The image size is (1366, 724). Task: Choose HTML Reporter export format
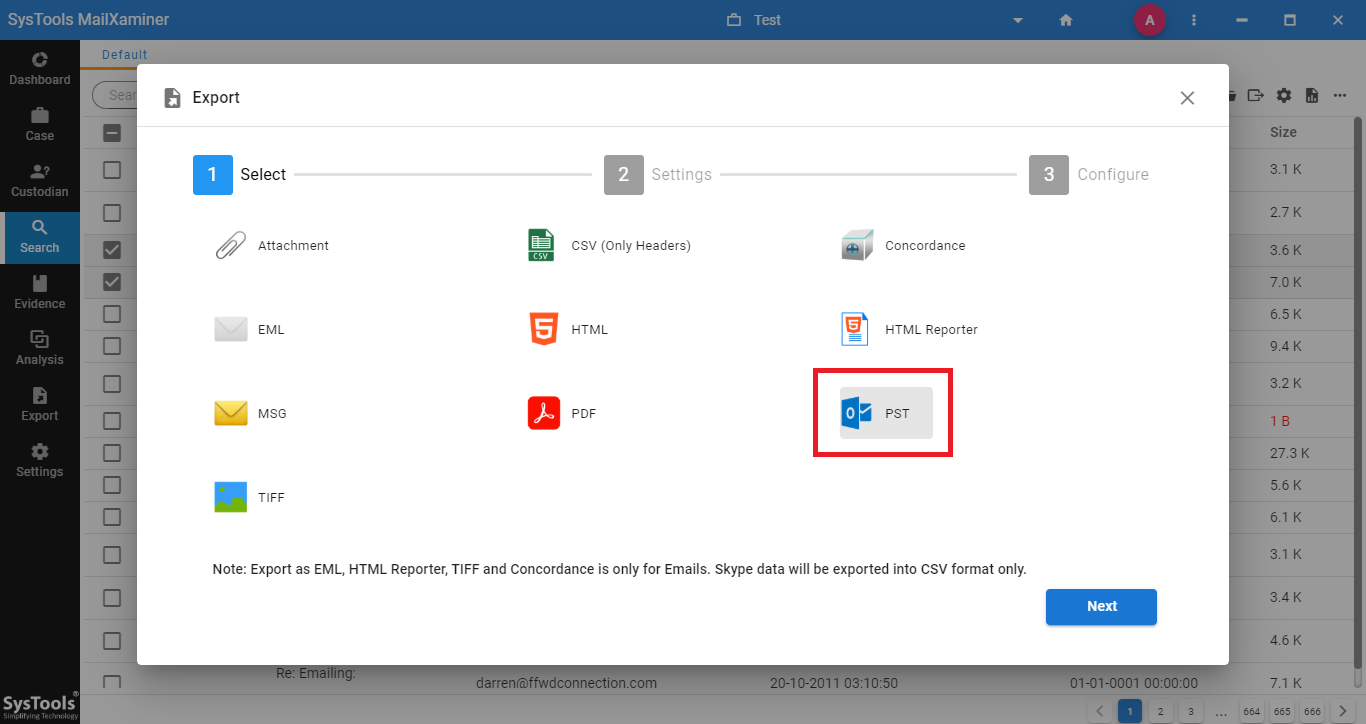pos(909,329)
